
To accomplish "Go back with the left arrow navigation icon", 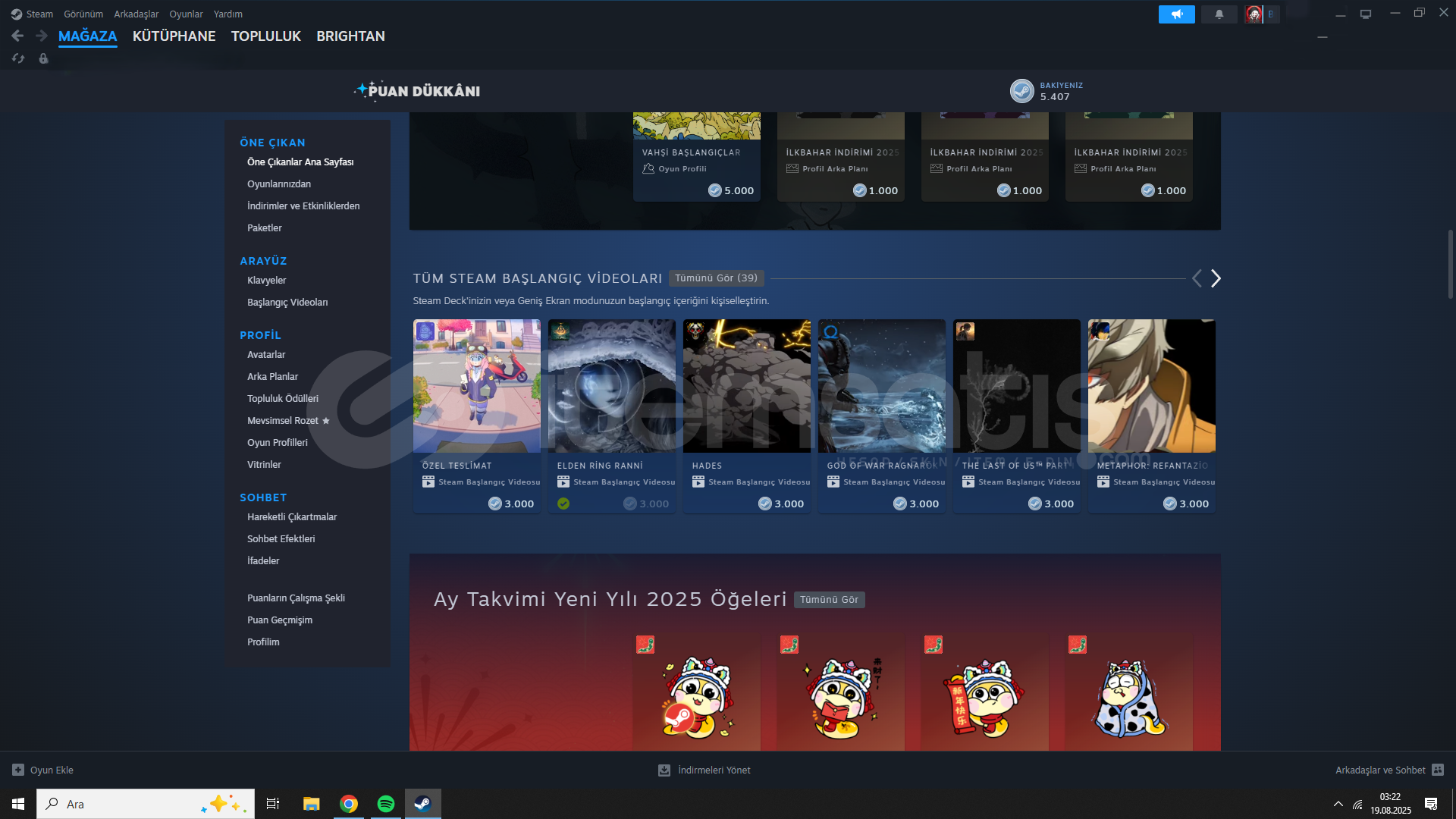I will [x=17, y=36].
